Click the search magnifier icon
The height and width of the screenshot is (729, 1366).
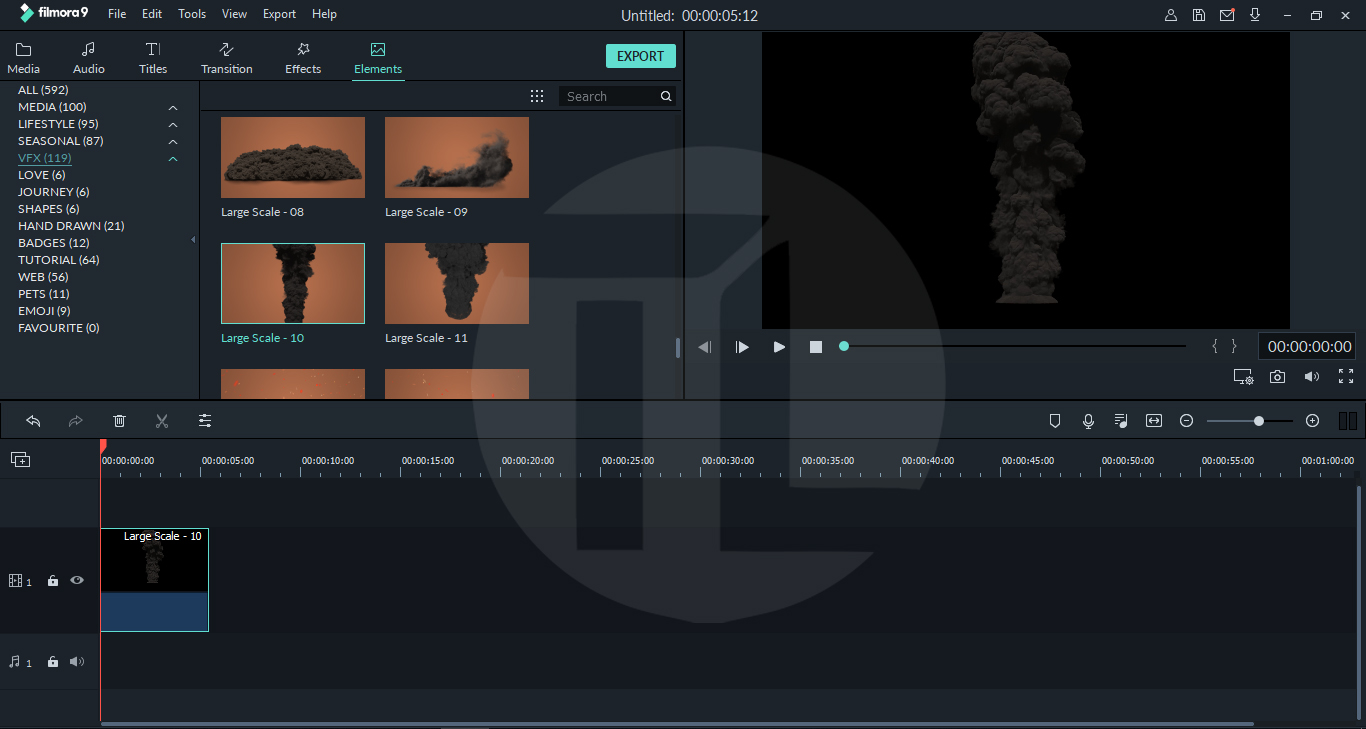[666, 96]
